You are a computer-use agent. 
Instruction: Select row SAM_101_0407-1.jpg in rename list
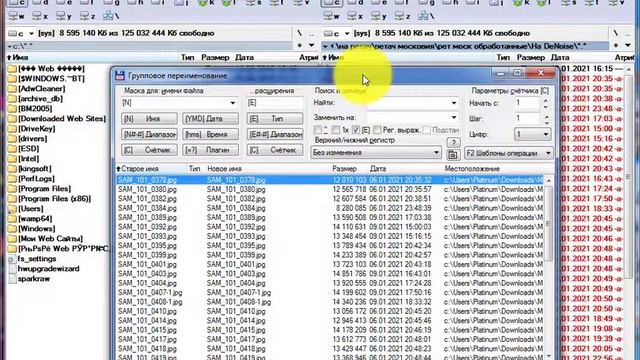330,293
